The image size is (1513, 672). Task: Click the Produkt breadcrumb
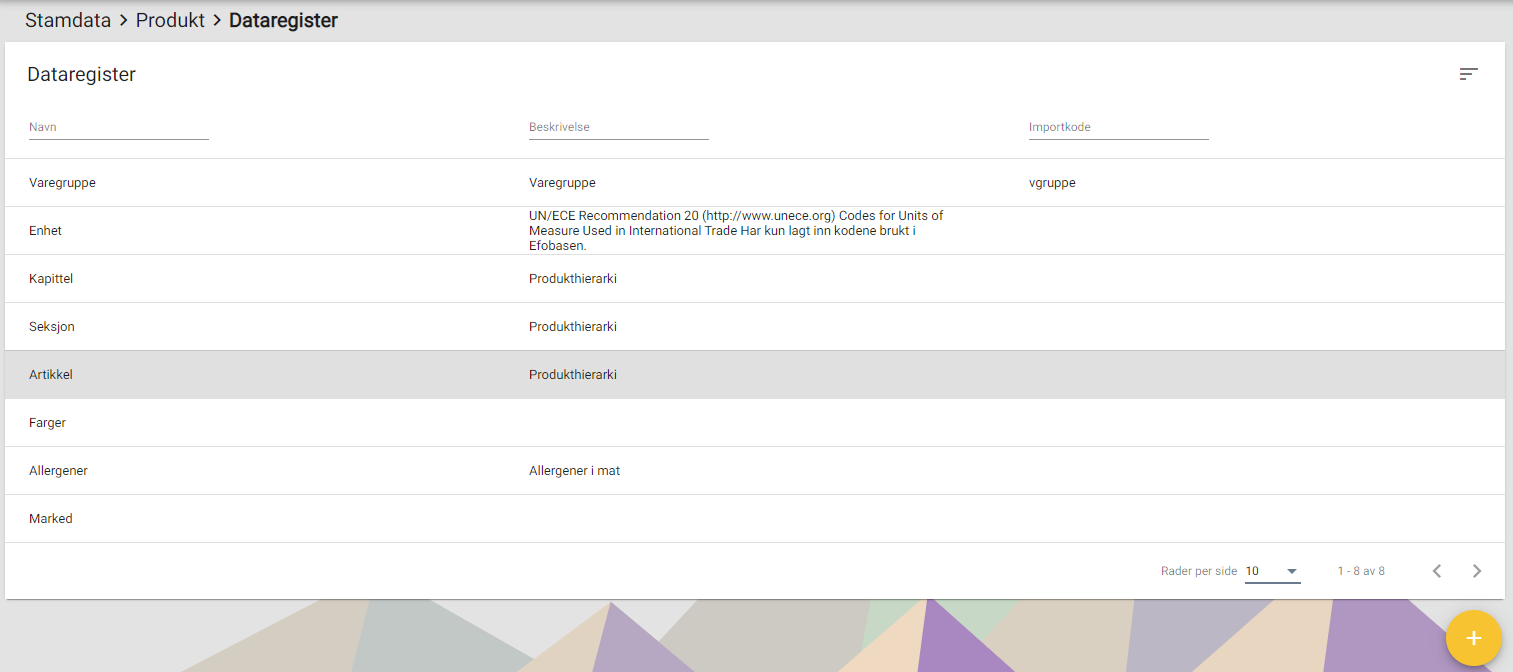tap(170, 20)
